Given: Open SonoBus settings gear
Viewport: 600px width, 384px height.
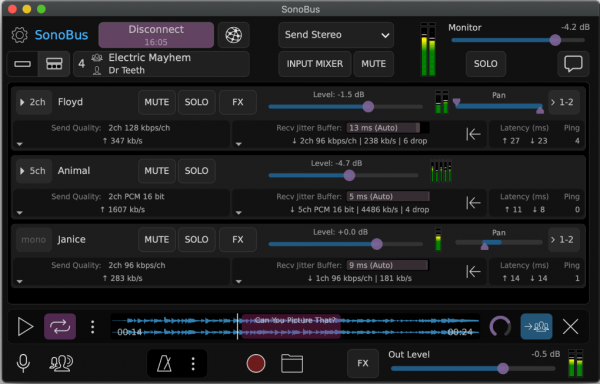Looking at the screenshot, I should [20, 35].
